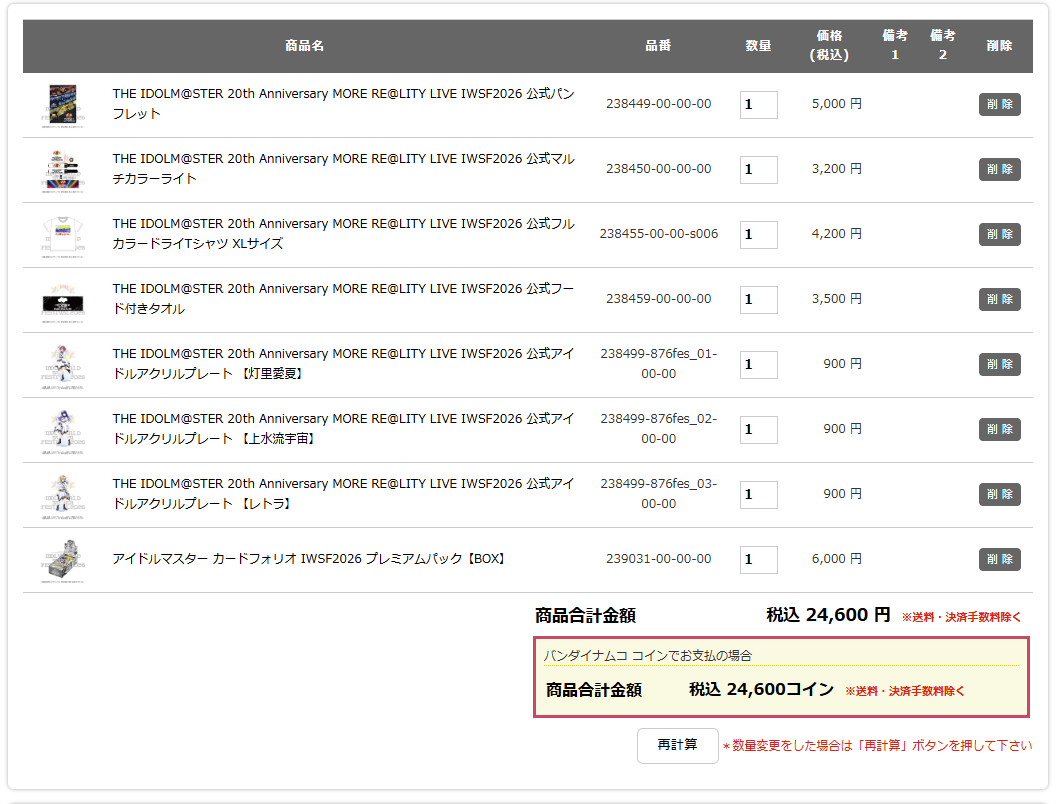Delete the official pamphlet from cart
1061x804 pixels.
pyautogui.click(x=999, y=105)
